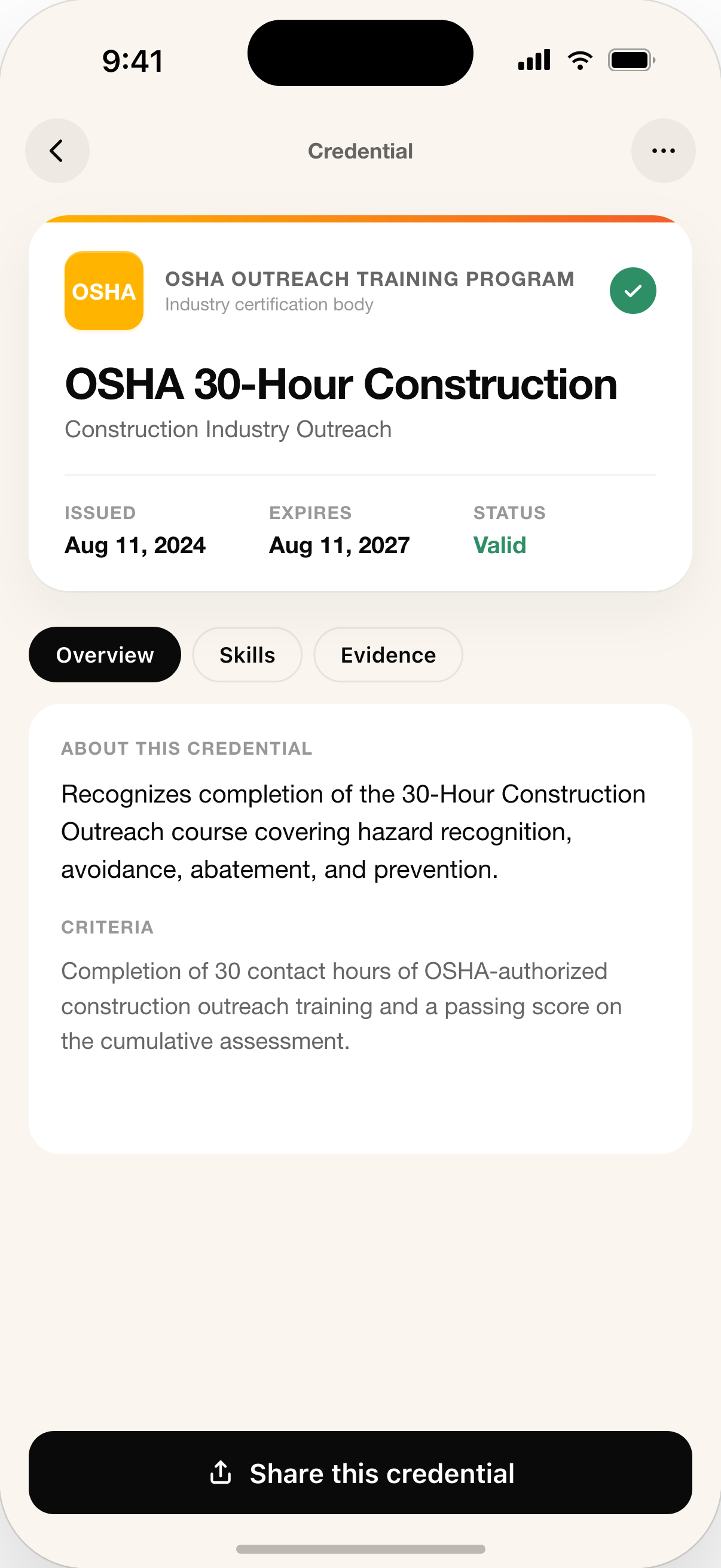721x1568 pixels.
Task: Tap the share arrow icon
Action: (x=220, y=1473)
